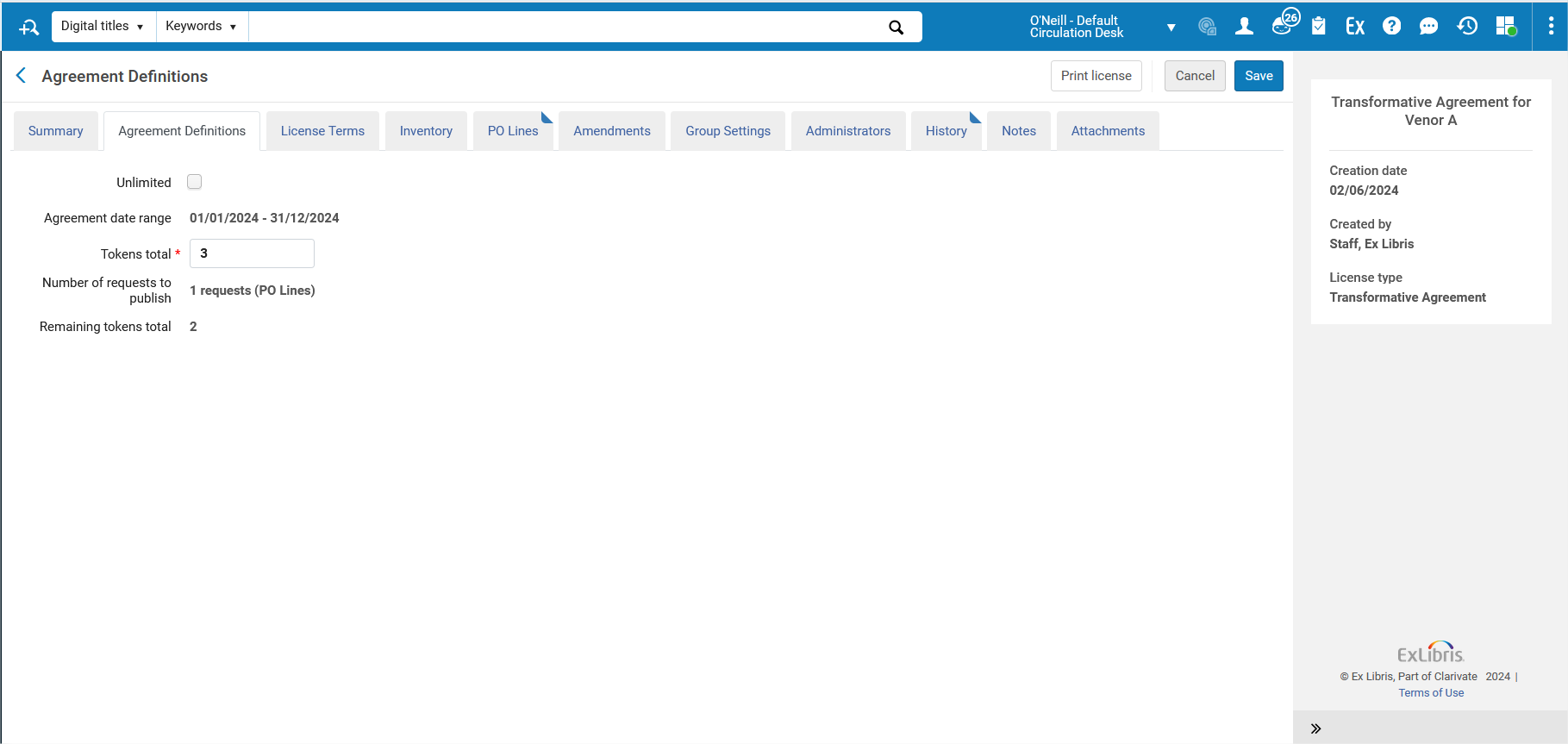Click the Print license button
The image size is (1568, 744).
(x=1096, y=76)
